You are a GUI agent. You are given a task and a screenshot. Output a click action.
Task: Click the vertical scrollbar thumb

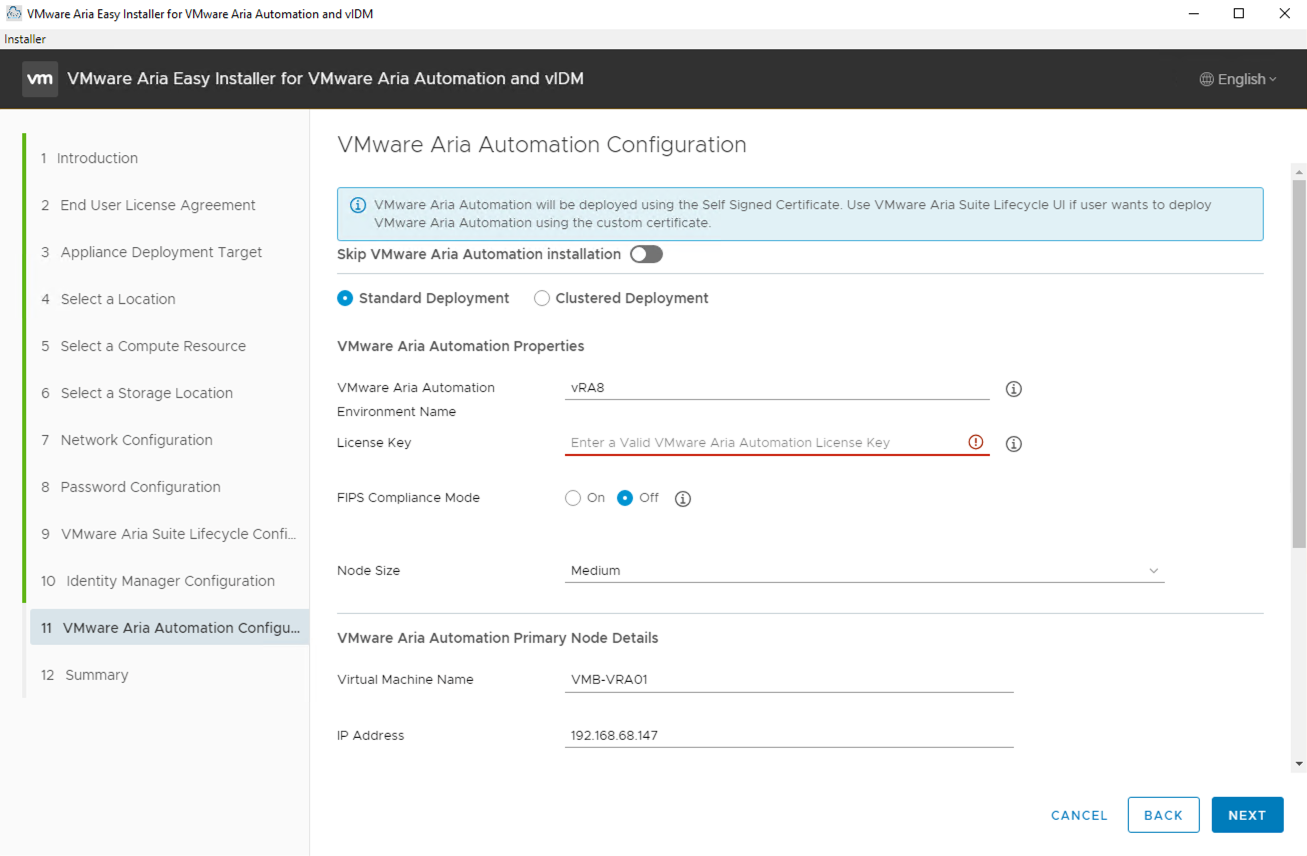coord(1299,364)
